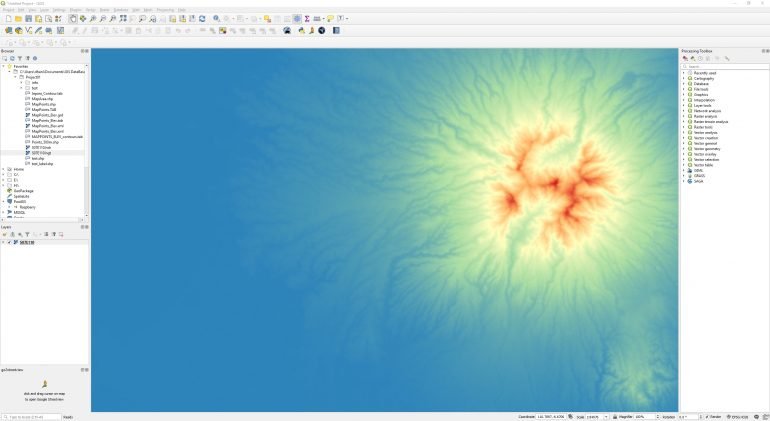Open the Python console icon
Screen dimensions: 770x421
click(302, 30)
